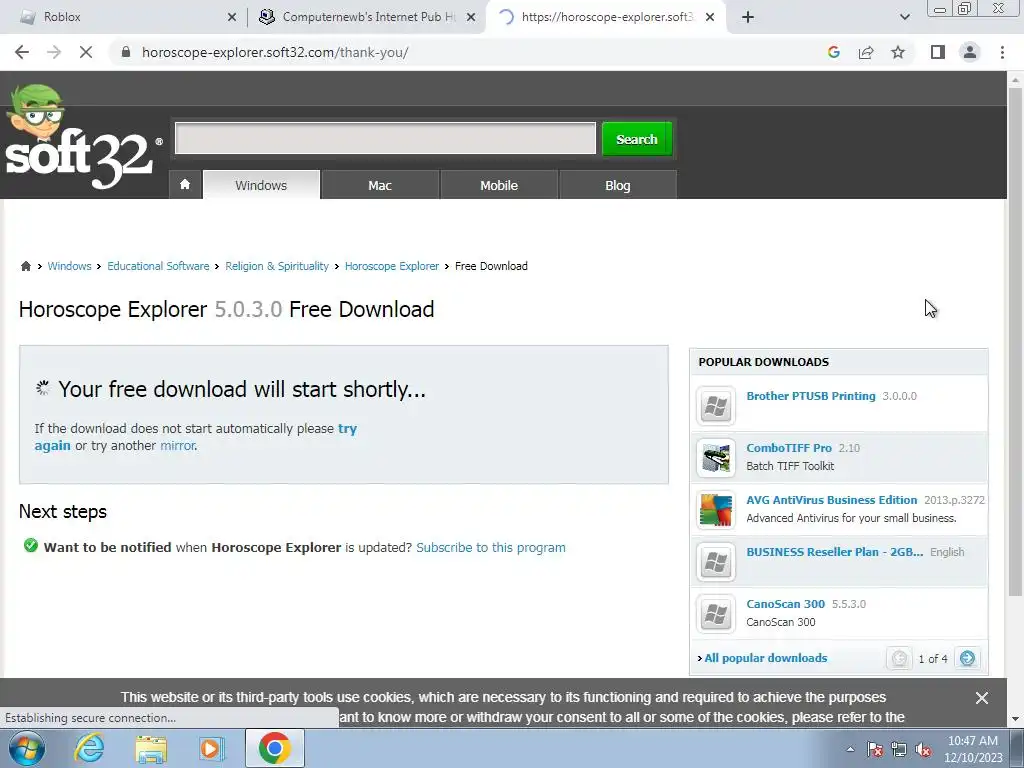Close the cookie notice banner

click(x=982, y=698)
